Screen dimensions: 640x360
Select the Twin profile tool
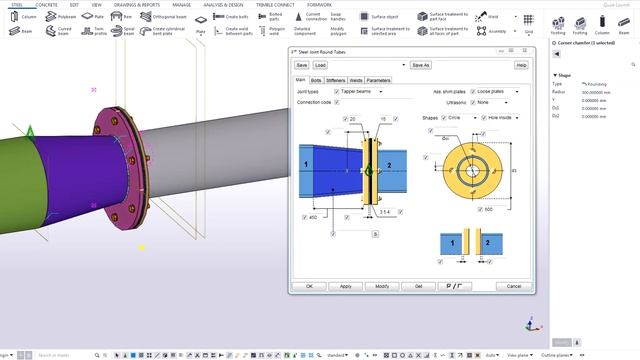(x=94, y=31)
